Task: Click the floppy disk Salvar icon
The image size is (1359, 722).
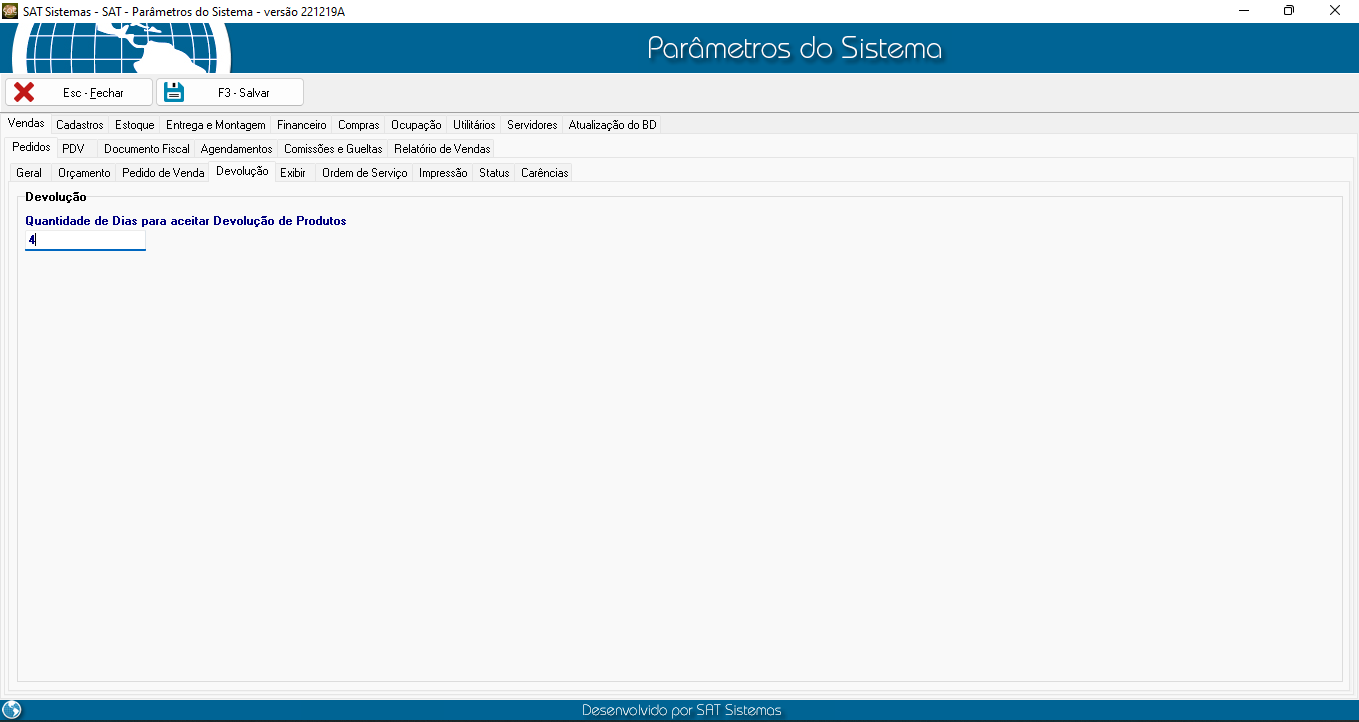Action: 175,92
